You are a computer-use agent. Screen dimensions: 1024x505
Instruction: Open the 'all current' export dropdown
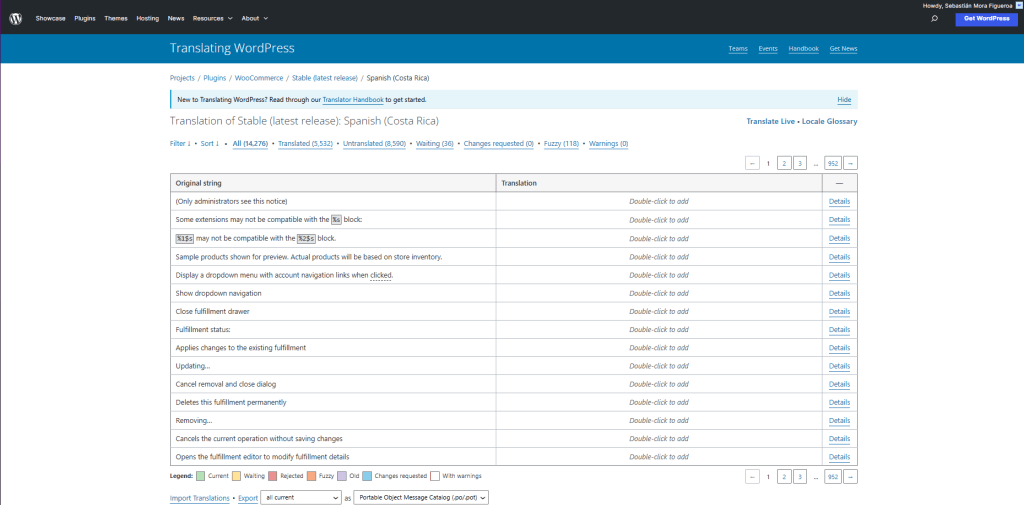click(301, 497)
